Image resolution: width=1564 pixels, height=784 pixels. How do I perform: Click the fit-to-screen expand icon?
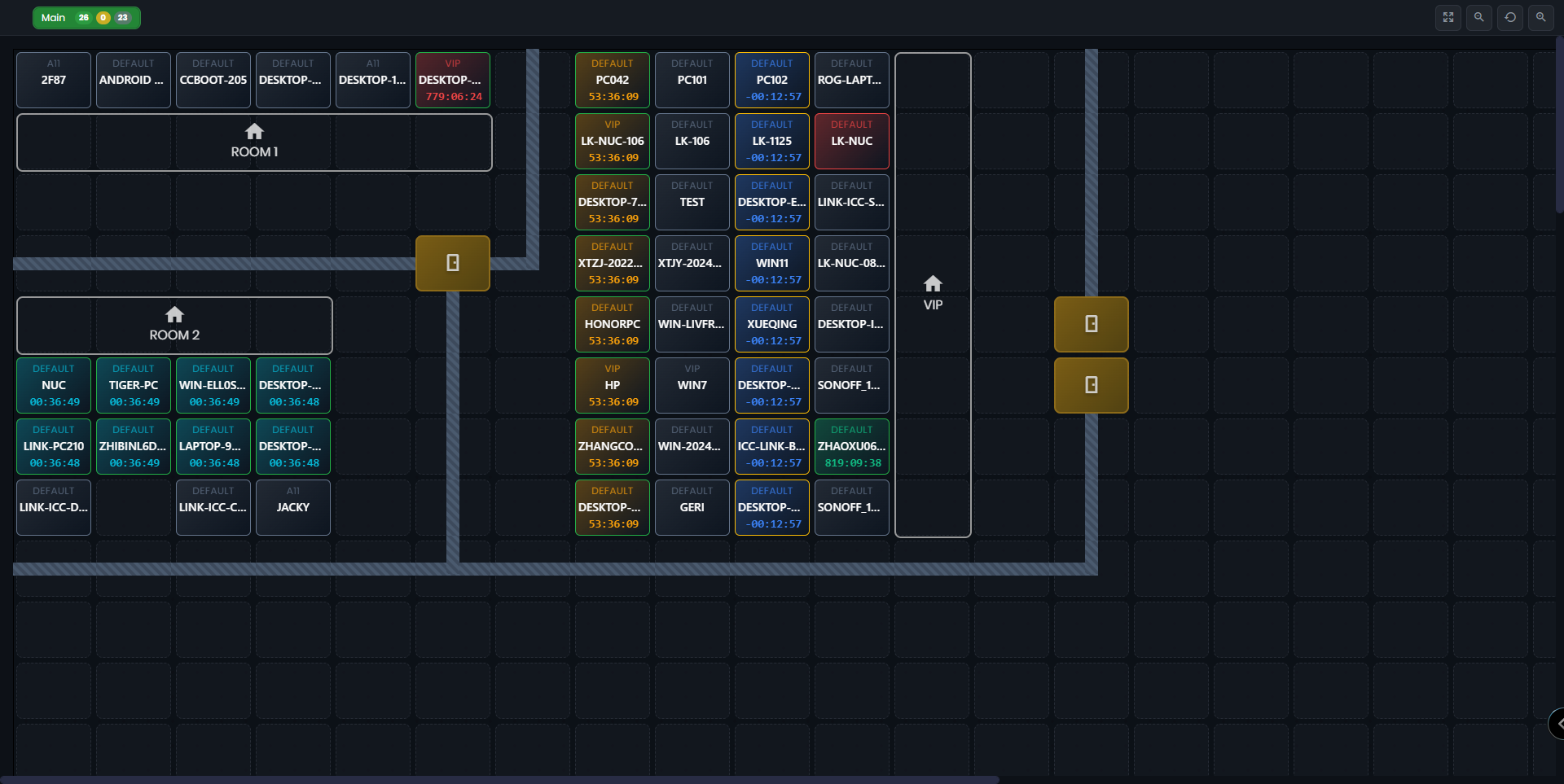tap(1448, 17)
